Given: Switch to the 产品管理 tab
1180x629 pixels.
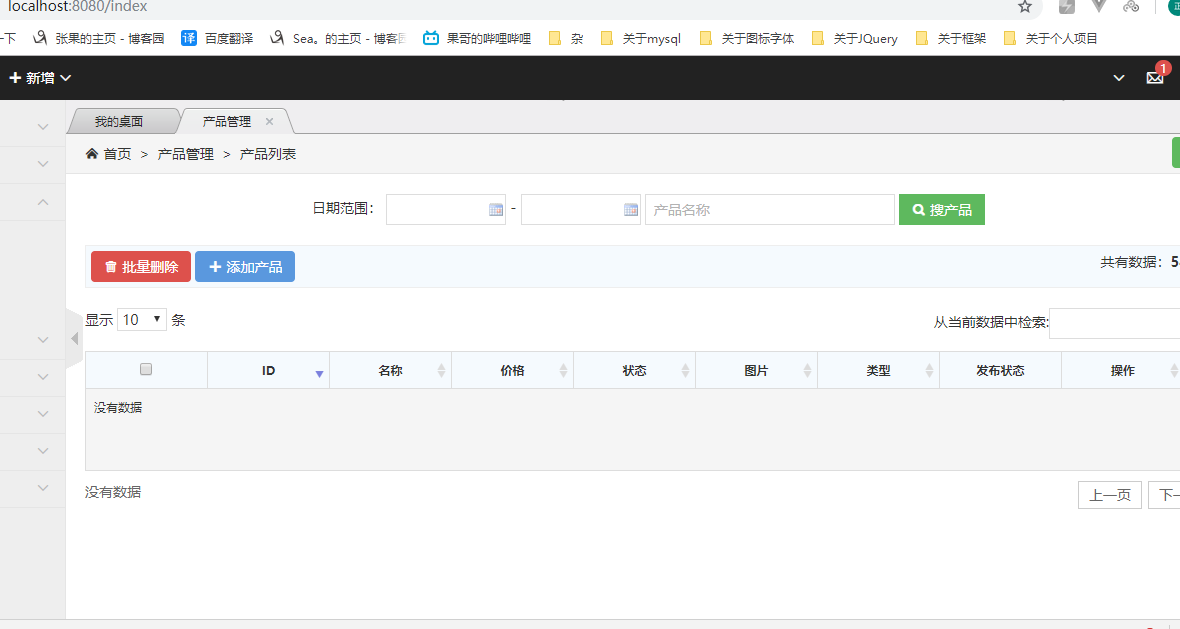Looking at the screenshot, I should tap(227, 121).
